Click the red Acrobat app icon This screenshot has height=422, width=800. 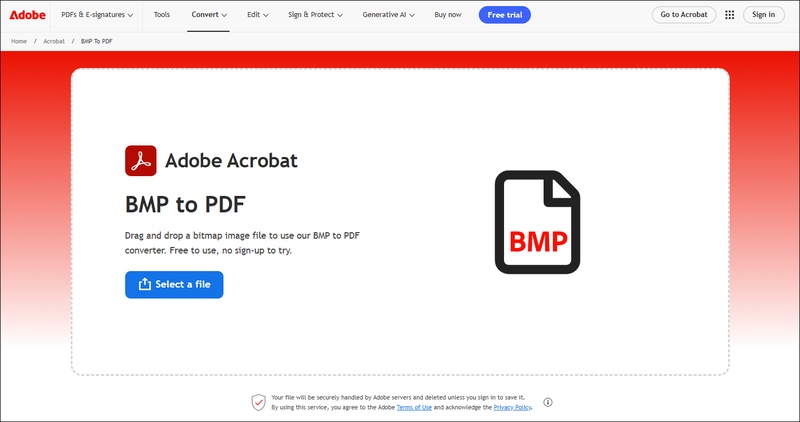141,161
